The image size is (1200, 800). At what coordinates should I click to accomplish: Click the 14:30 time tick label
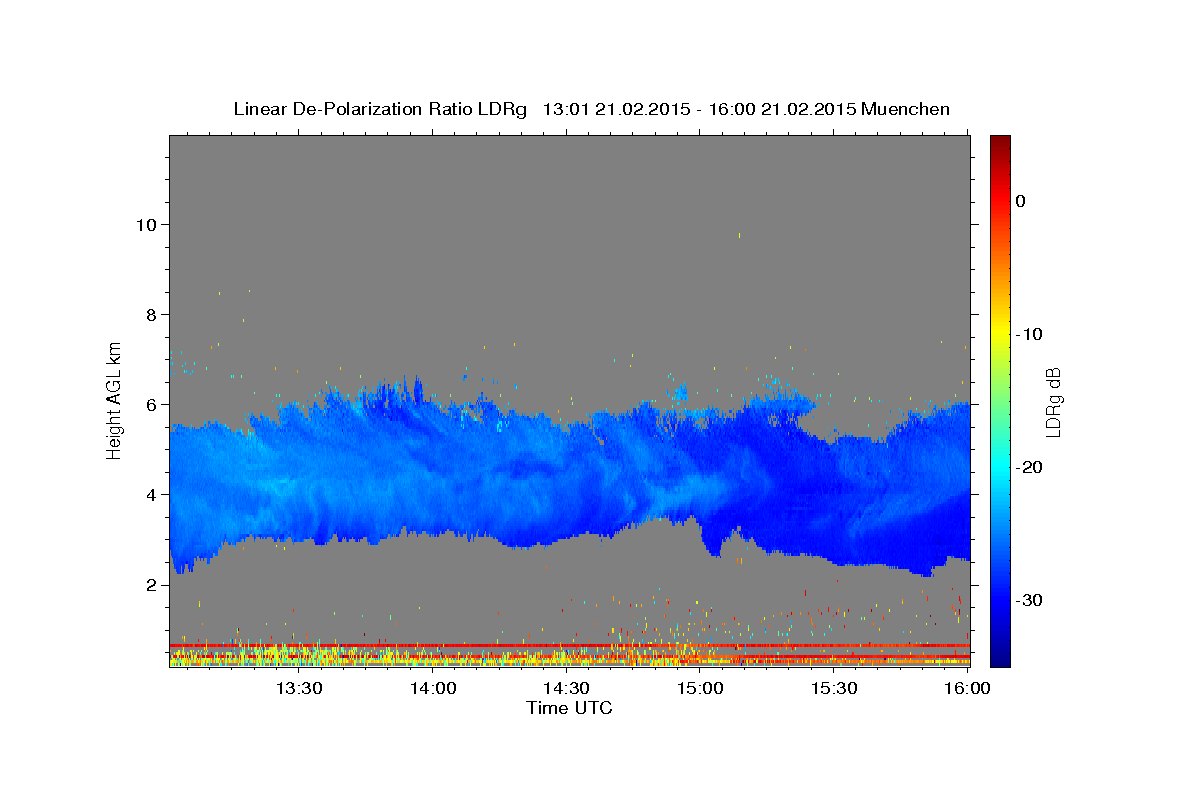566,689
